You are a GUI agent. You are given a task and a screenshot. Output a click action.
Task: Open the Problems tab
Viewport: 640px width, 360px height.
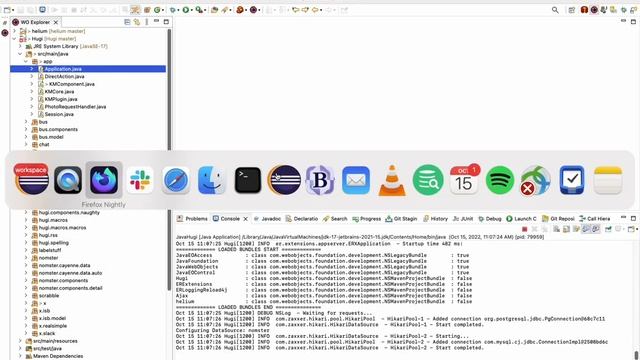192,219
